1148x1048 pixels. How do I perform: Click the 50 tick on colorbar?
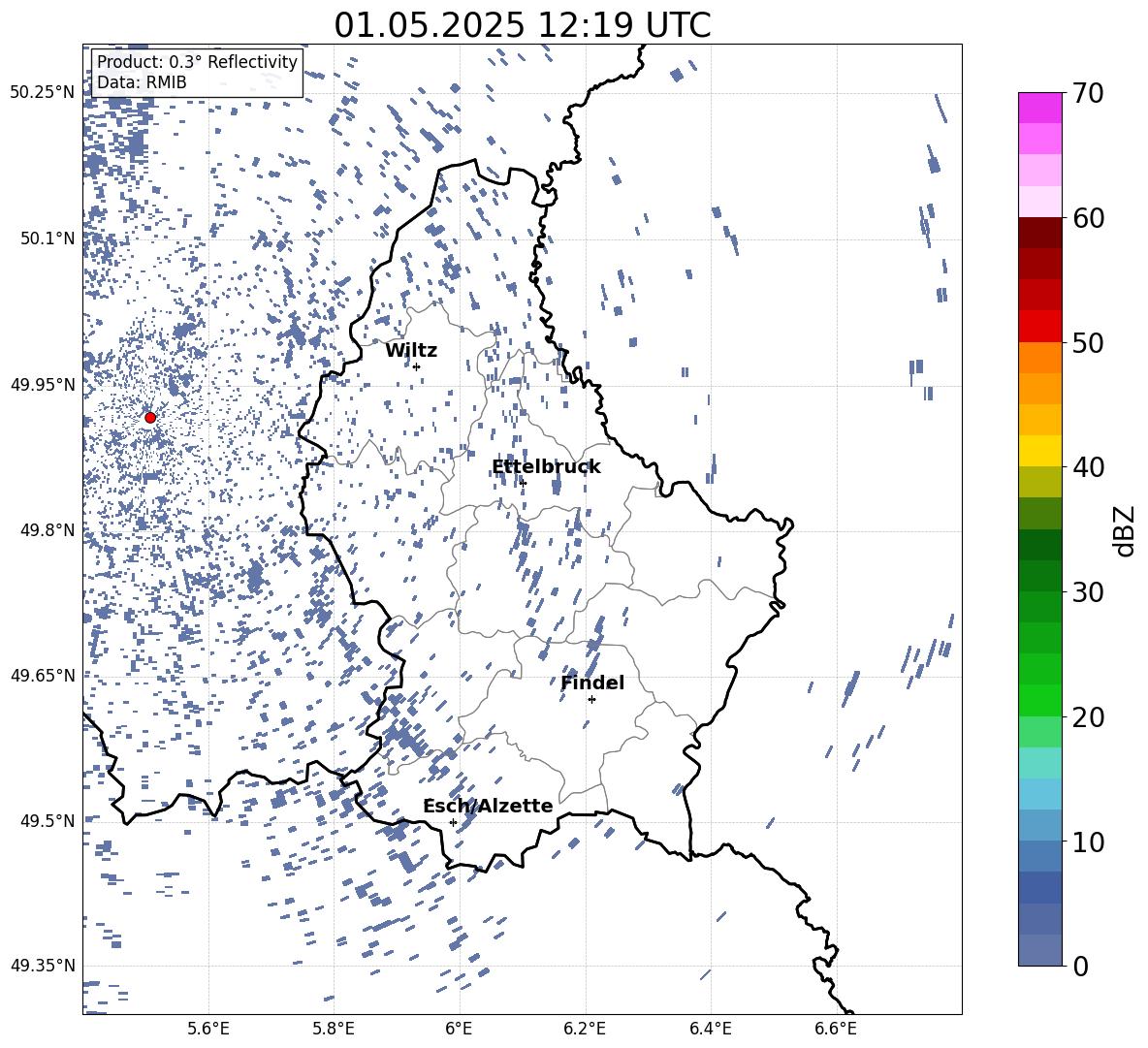coord(1088,342)
